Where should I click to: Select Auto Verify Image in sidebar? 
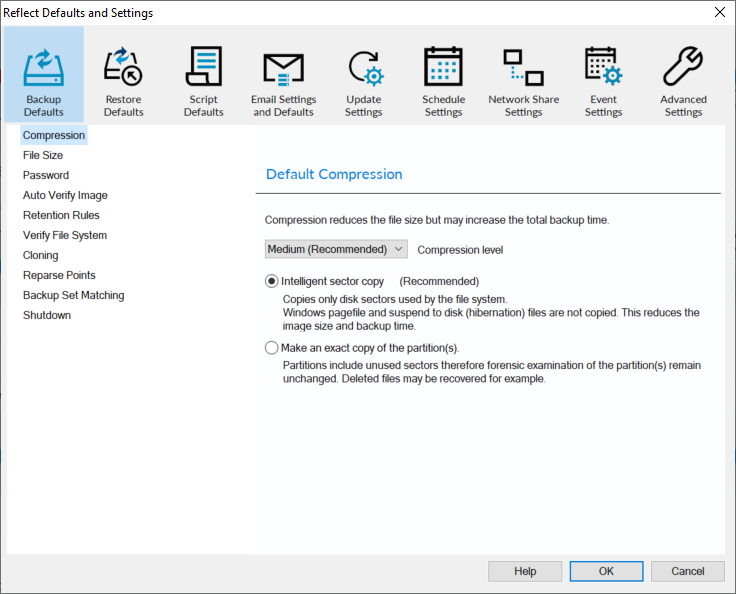65,195
